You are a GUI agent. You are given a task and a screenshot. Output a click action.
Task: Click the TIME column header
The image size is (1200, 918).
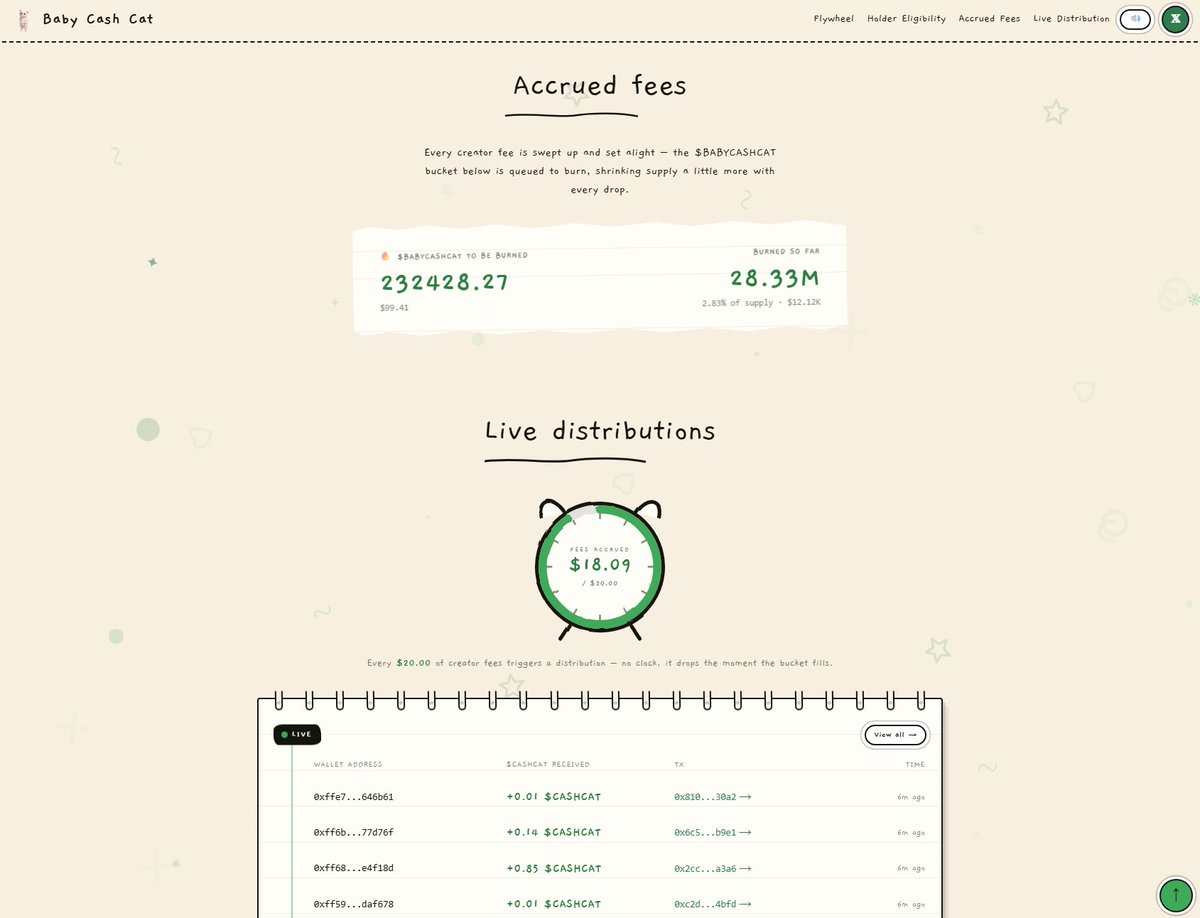tap(915, 765)
